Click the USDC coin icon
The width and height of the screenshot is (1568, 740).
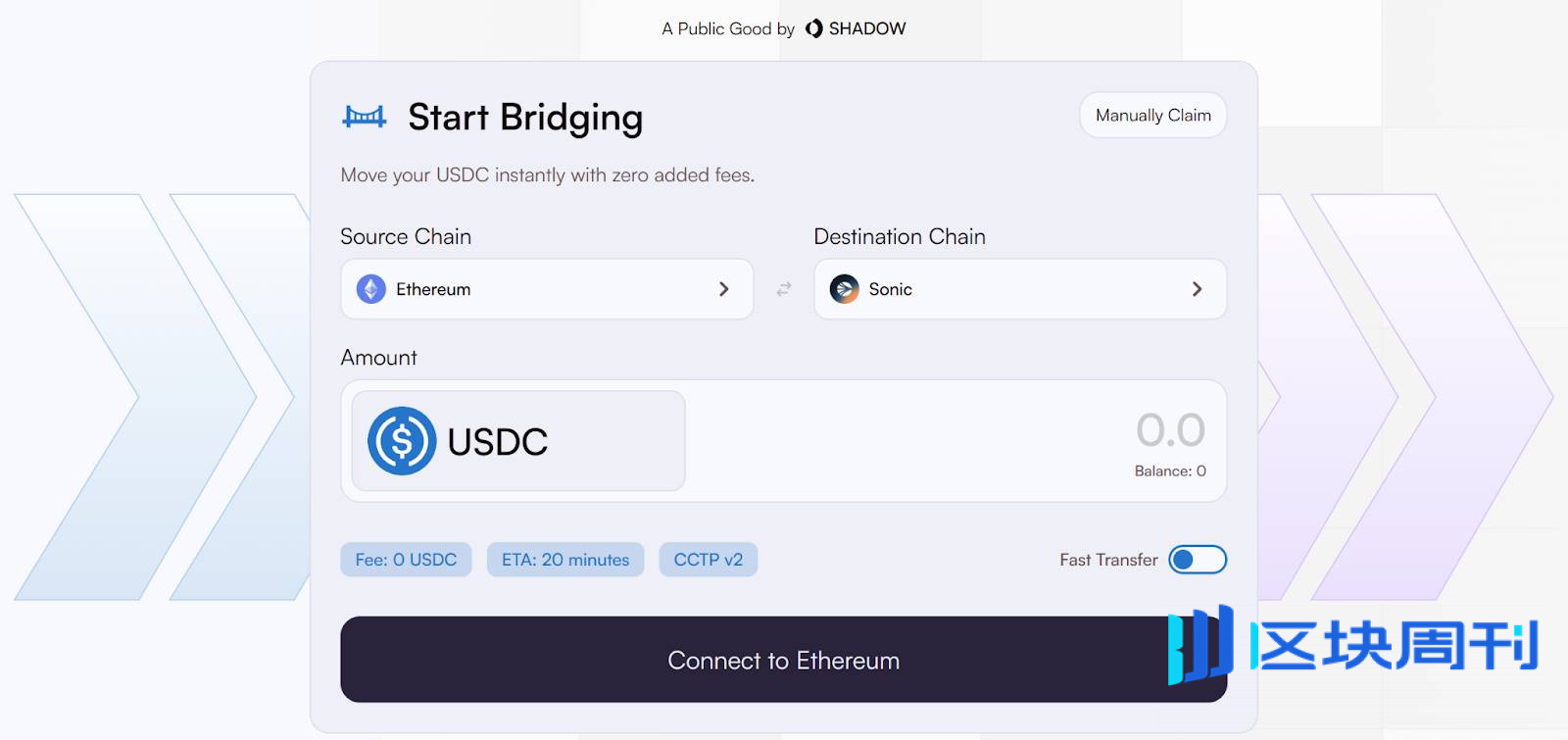[x=402, y=441]
